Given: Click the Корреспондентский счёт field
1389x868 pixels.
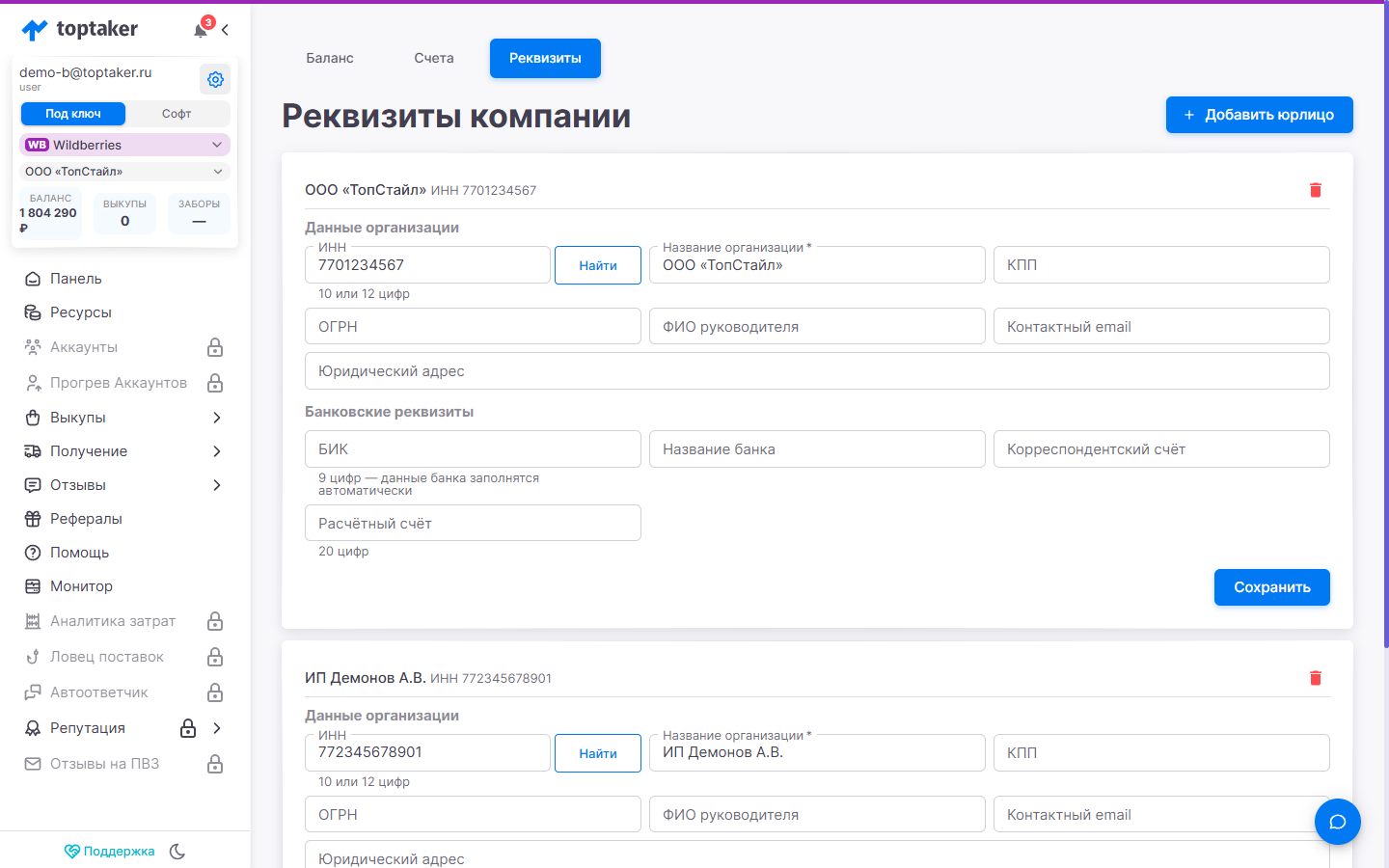Looking at the screenshot, I should tap(1161, 449).
